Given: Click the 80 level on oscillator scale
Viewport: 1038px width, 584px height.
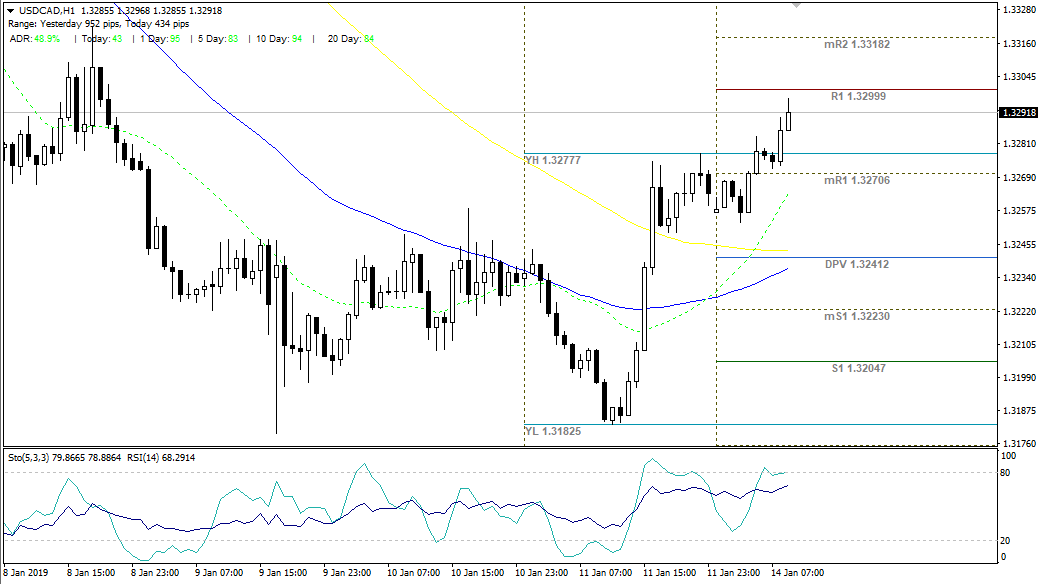Looking at the screenshot, I should (1005, 473).
